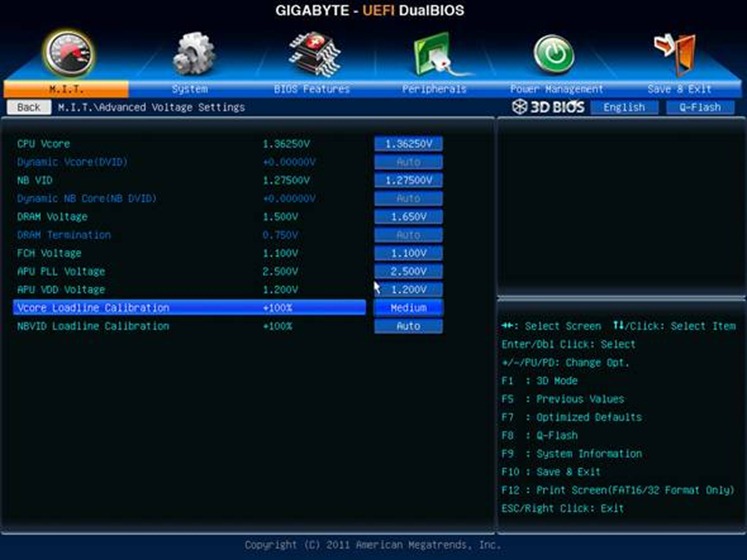This screenshot has width=747, height=560.
Task: Click the Peripherals board icon
Action: (x=441, y=55)
